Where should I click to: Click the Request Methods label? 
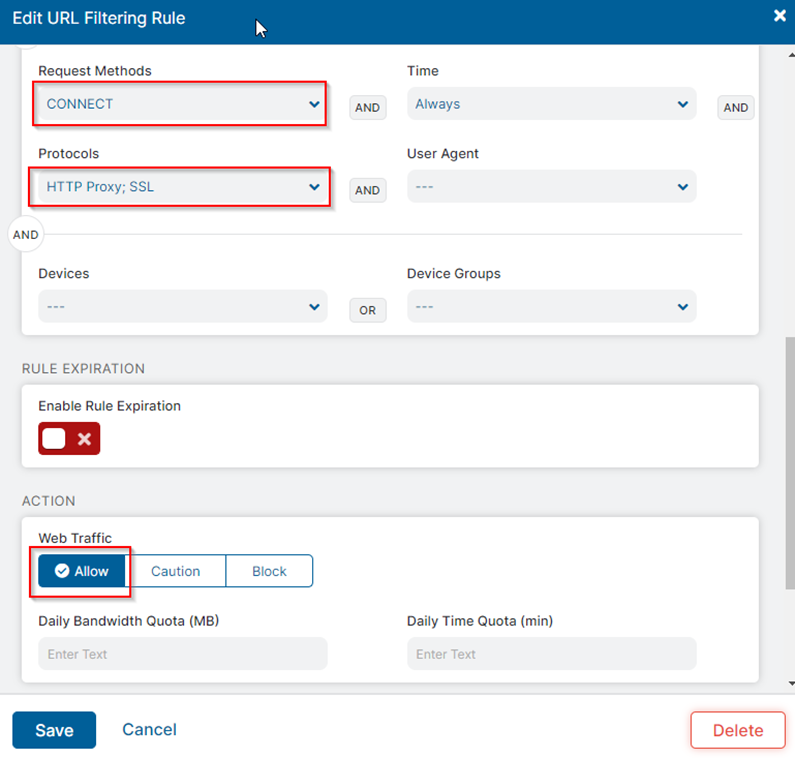[x=95, y=70]
